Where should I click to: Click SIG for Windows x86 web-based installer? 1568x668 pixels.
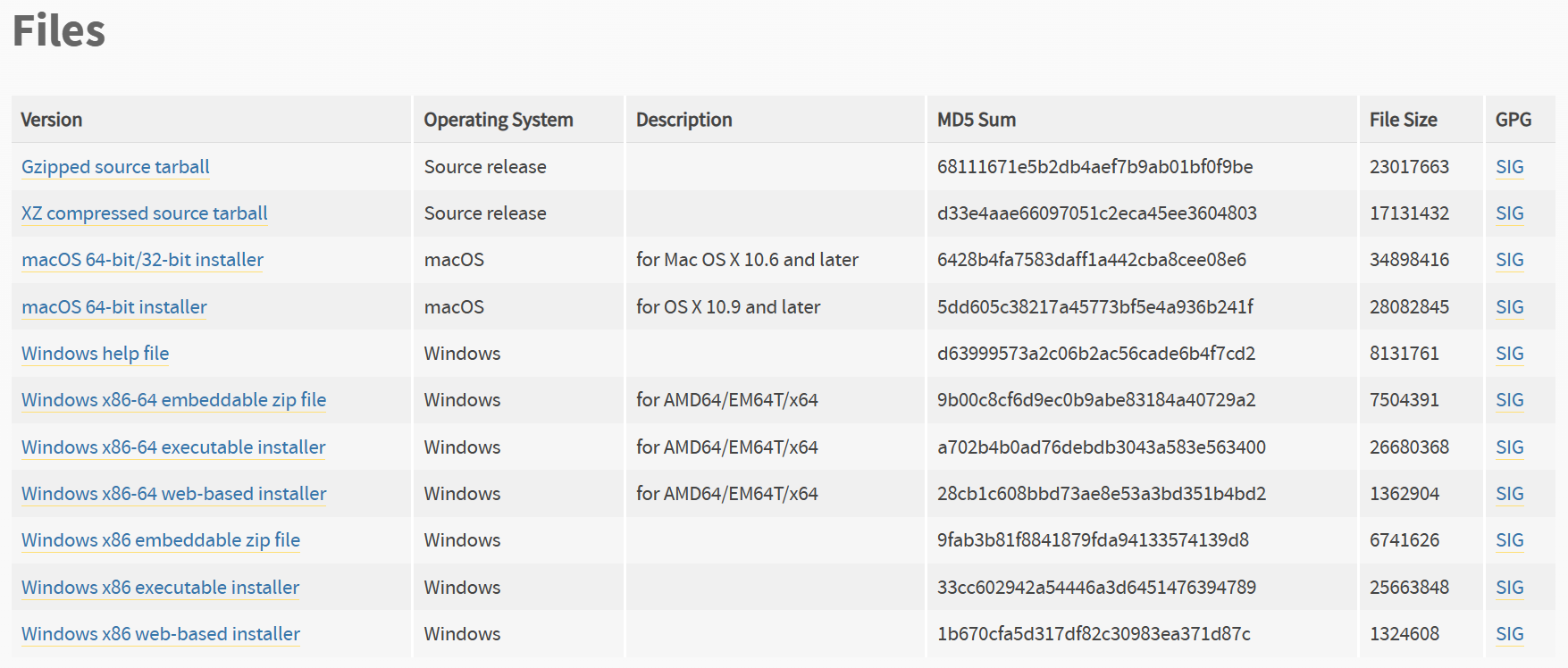(1509, 634)
